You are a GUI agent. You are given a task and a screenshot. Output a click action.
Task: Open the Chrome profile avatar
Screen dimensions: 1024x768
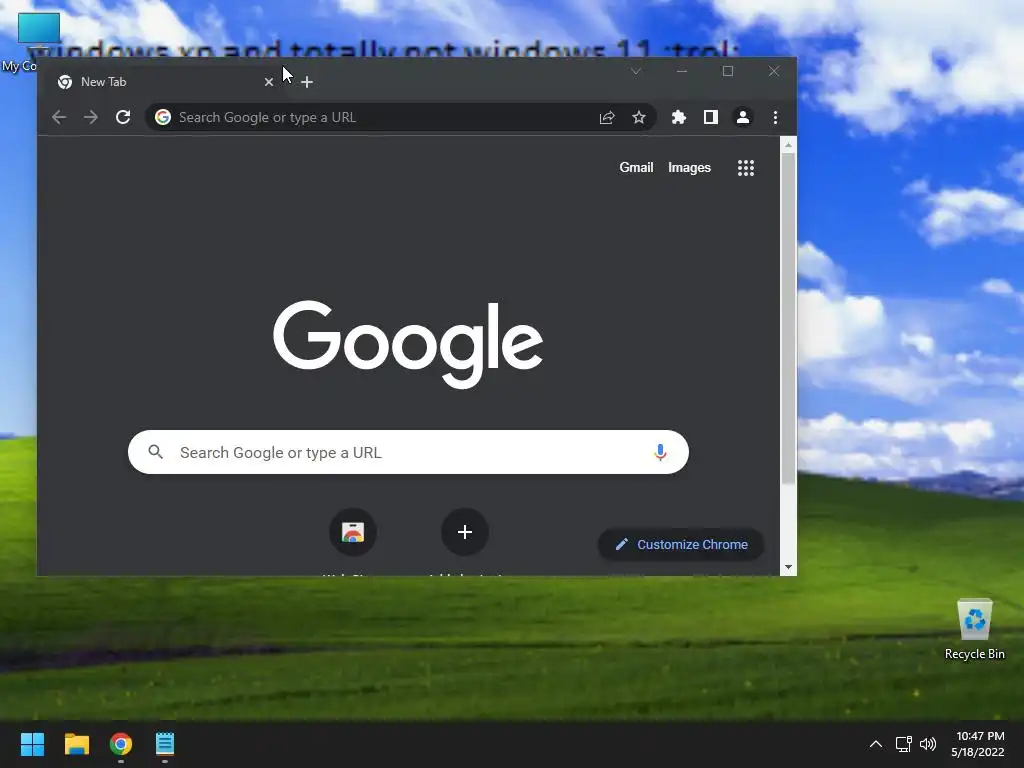pos(743,117)
